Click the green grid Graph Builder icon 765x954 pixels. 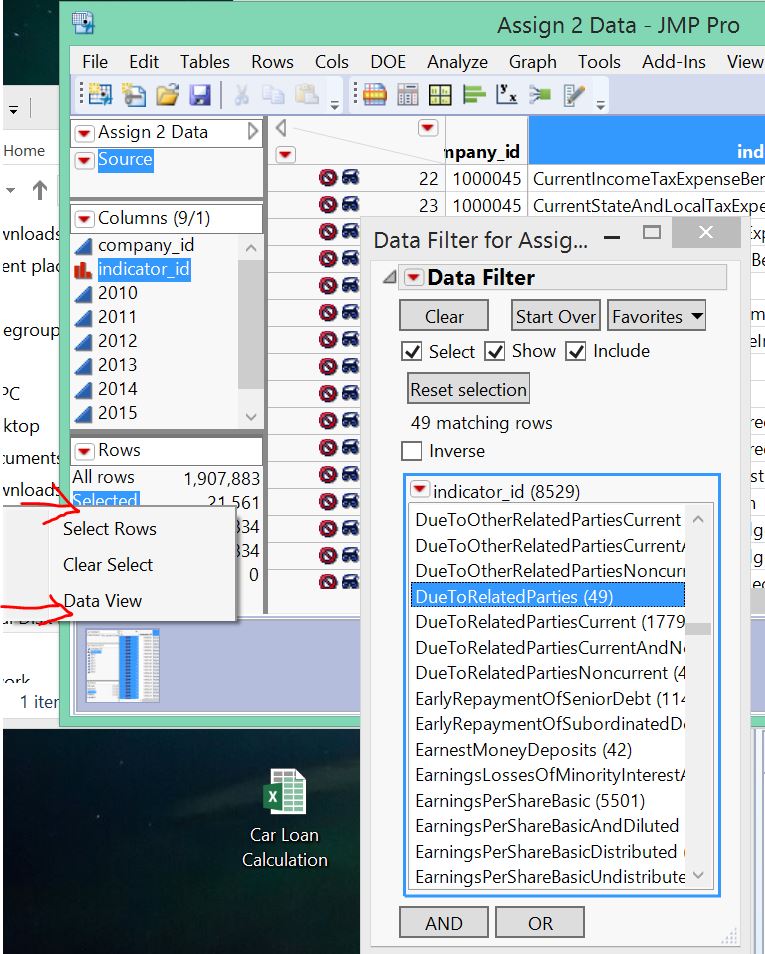[440, 95]
